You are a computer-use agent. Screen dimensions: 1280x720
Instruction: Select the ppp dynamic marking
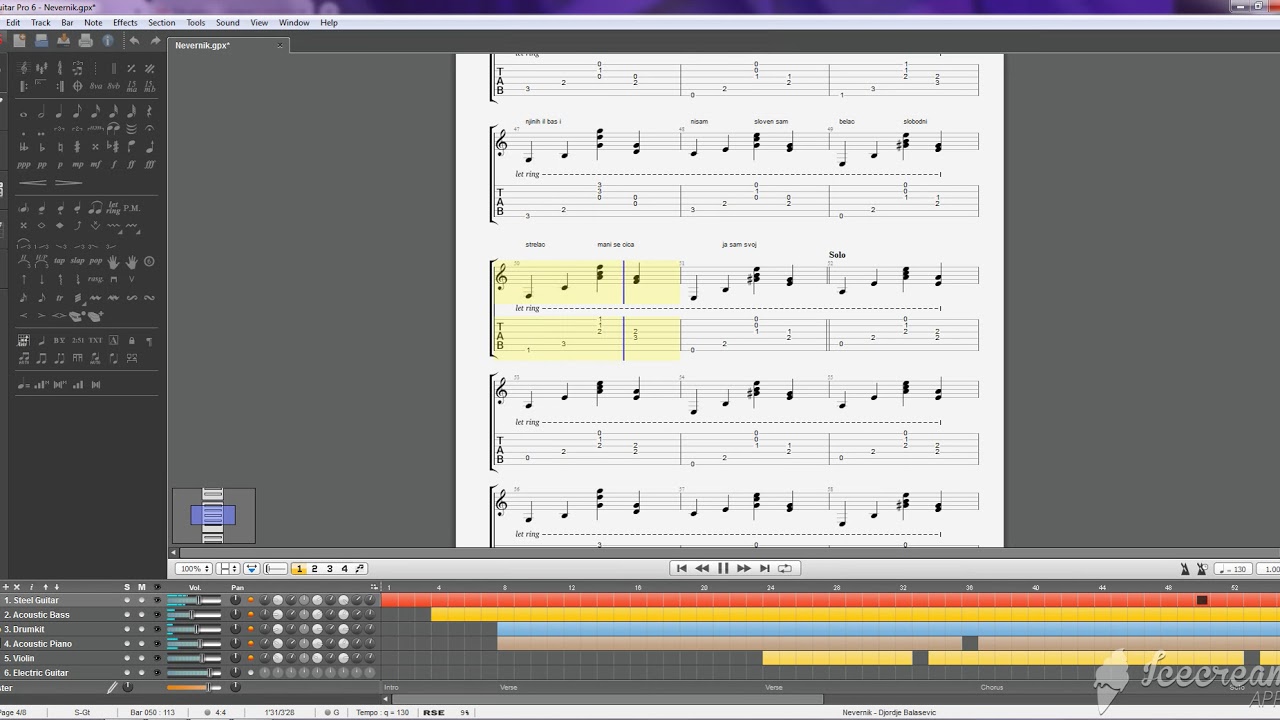23,164
